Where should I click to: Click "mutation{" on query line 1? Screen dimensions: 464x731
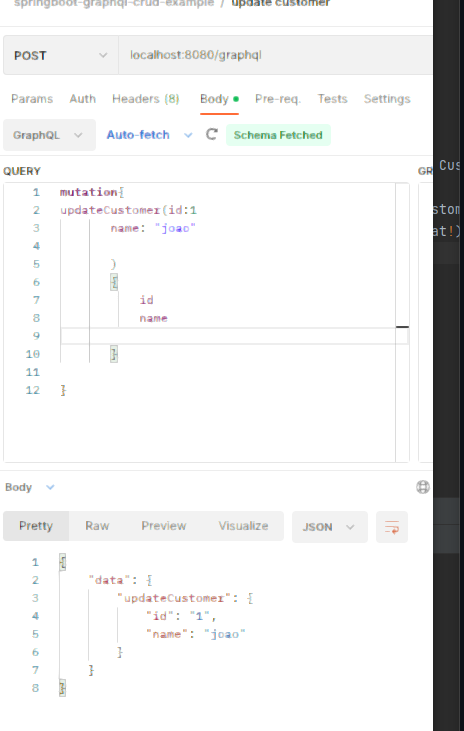[x=92, y=192]
